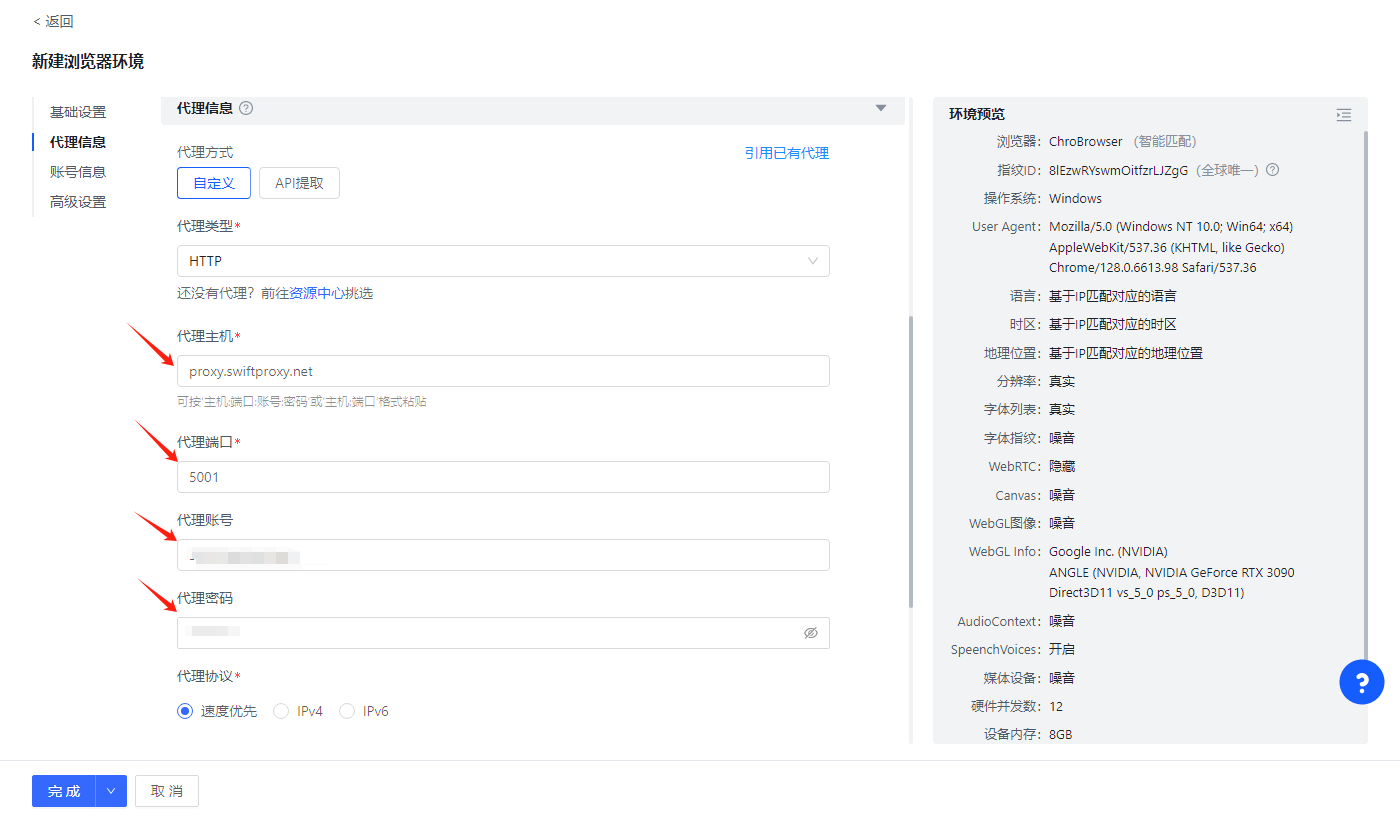Choose the IPv6 protocol option
The image size is (1400, 820).
pos(347,711)
